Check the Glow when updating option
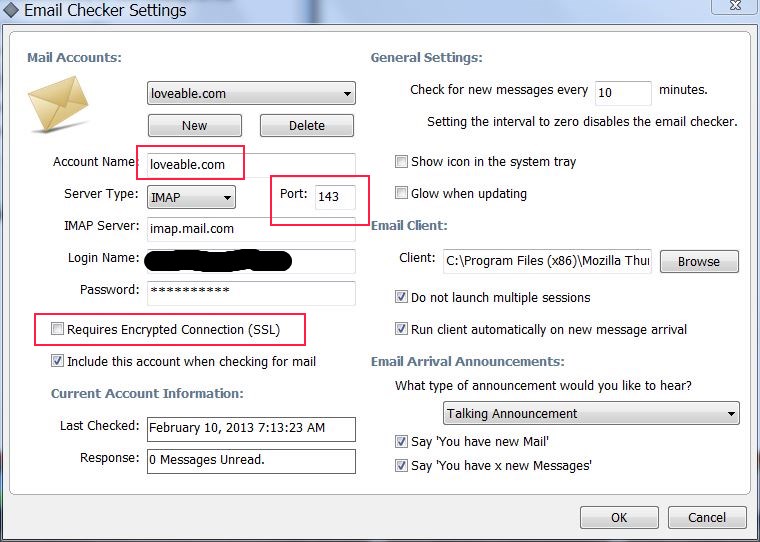 [402, 193]
